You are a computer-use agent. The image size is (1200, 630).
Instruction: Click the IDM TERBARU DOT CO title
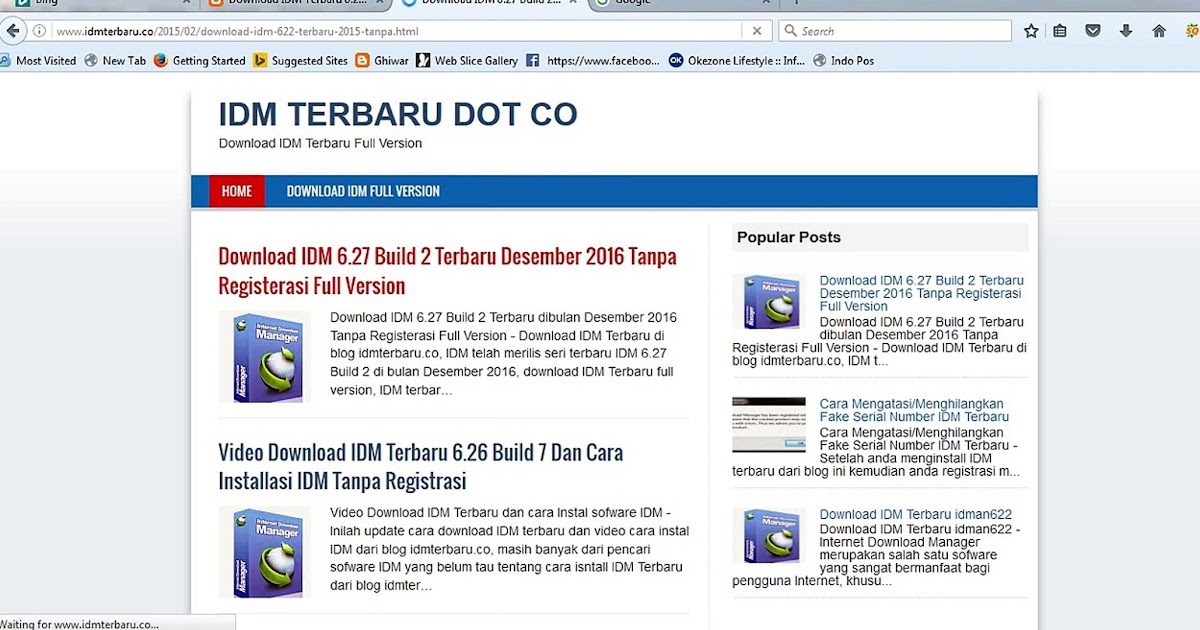(x=398, y=114)
